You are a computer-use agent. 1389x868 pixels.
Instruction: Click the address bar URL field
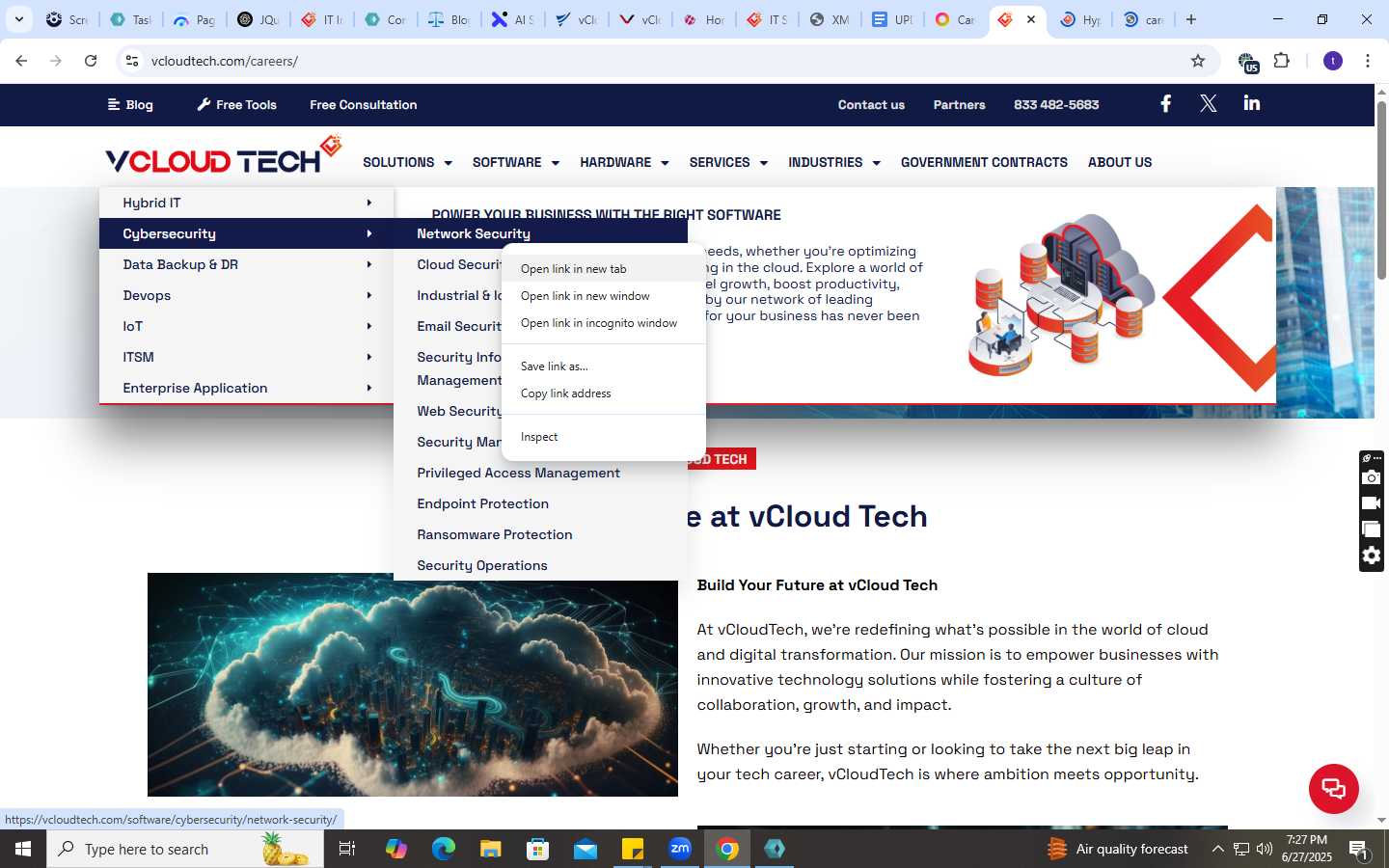[x=666, y=61]
